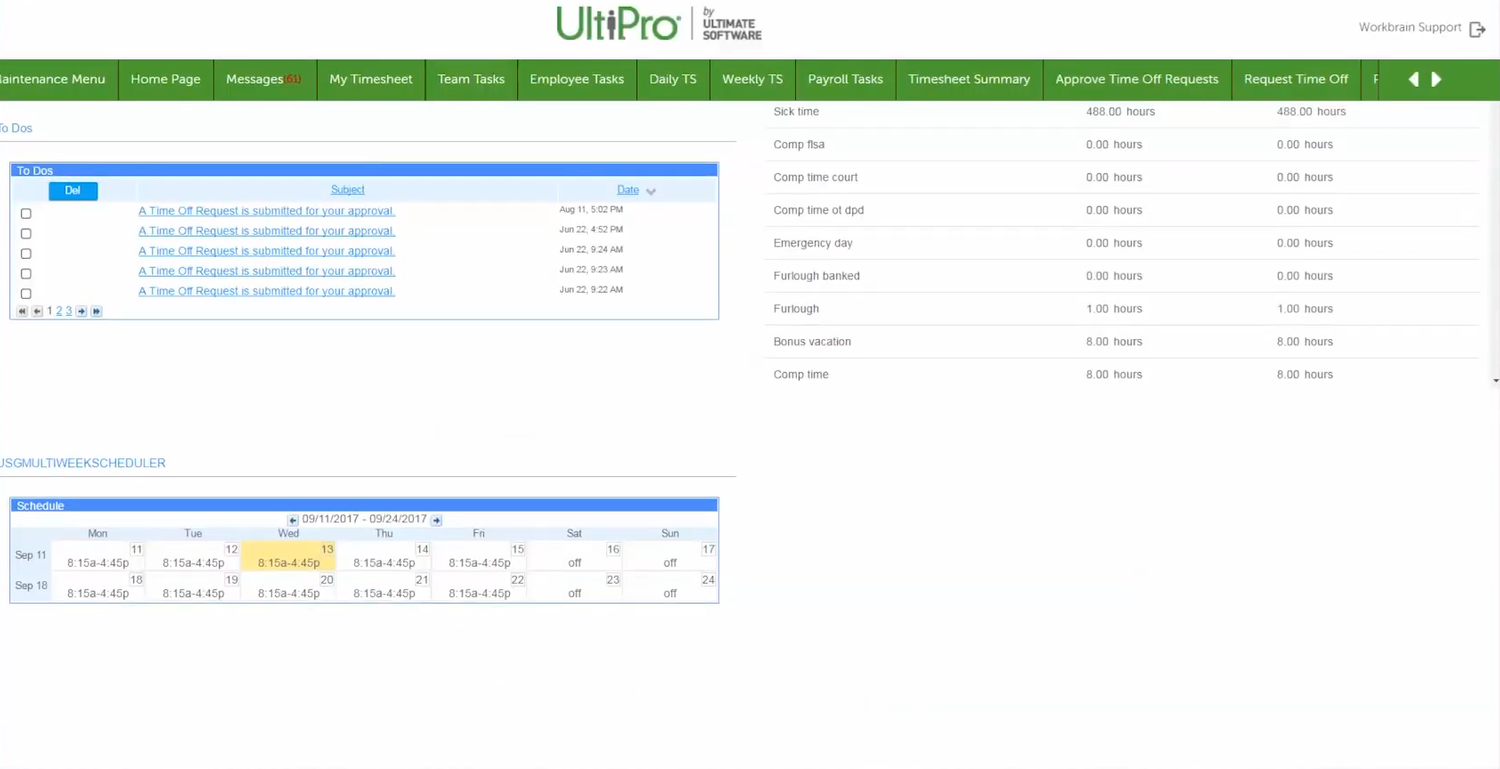
Task: Sort To Dos by Subject column
Action: point(347,190)
